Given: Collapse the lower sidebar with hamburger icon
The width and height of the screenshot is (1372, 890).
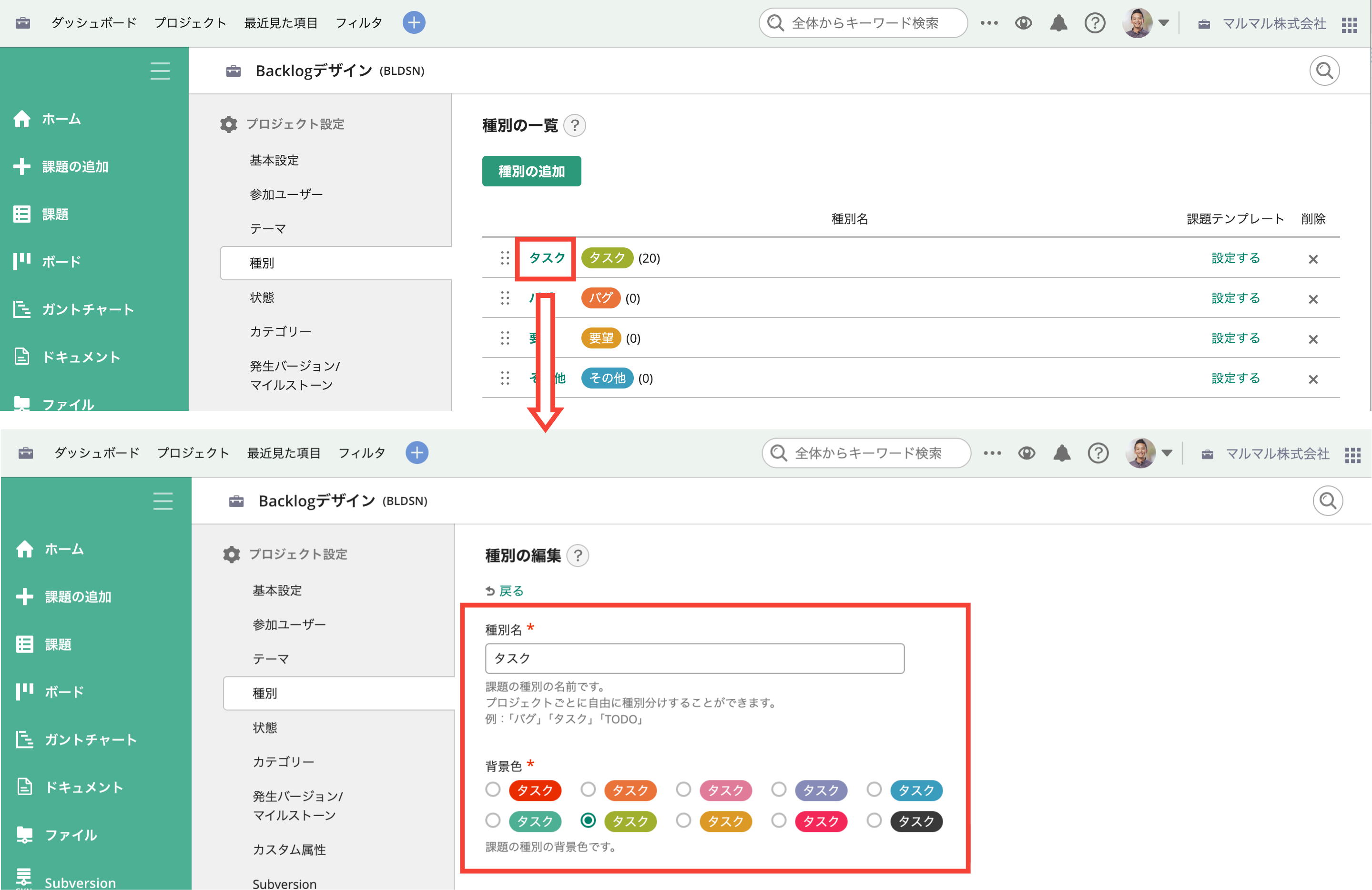Looking at the screenshot, I should (163, 501).
